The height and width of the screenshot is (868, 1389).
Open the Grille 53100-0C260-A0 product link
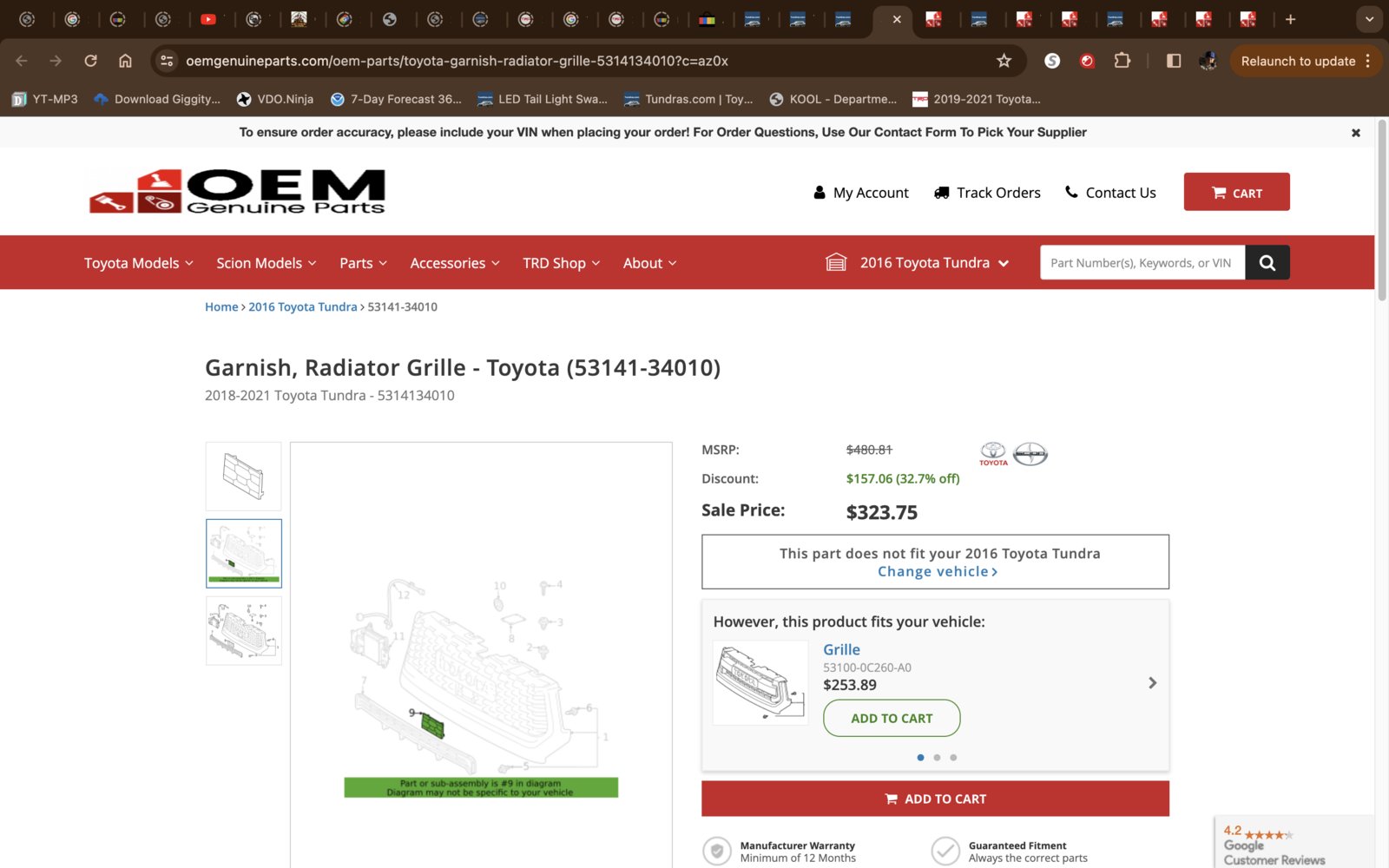841,650
